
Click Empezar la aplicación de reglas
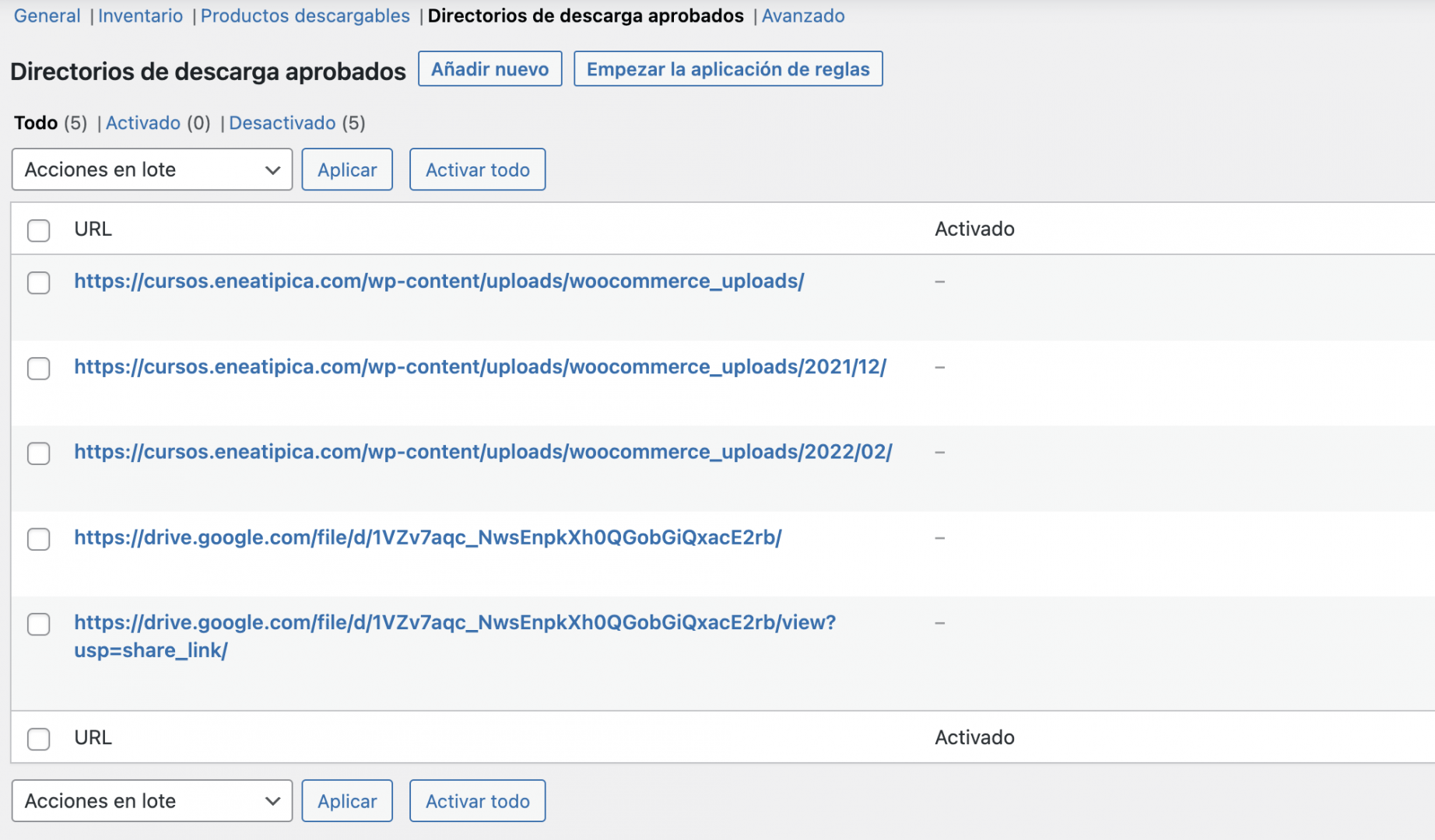pos(728,69)
